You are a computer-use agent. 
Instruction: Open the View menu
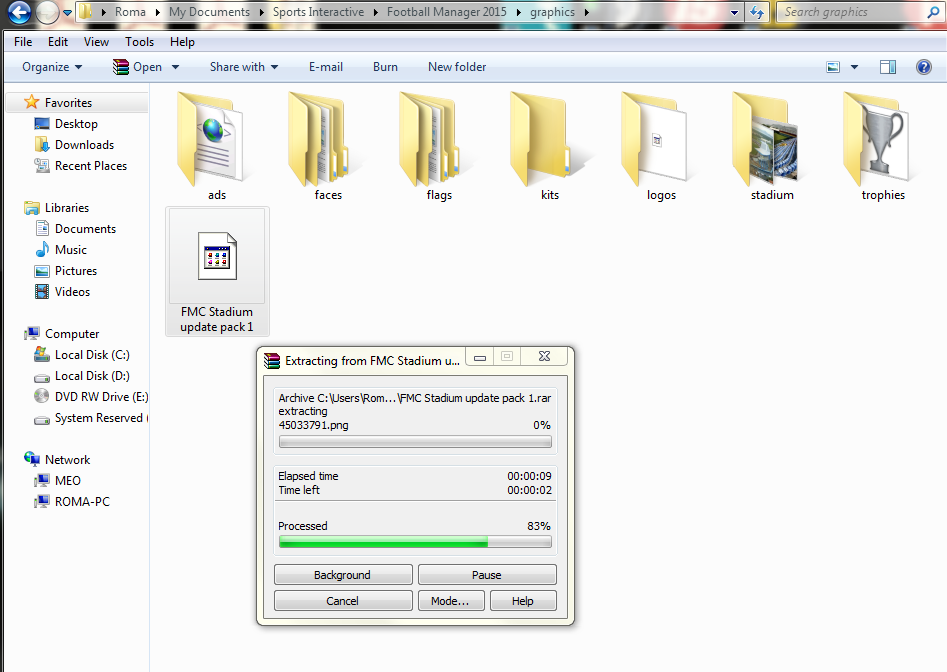(x=96, y=42)
